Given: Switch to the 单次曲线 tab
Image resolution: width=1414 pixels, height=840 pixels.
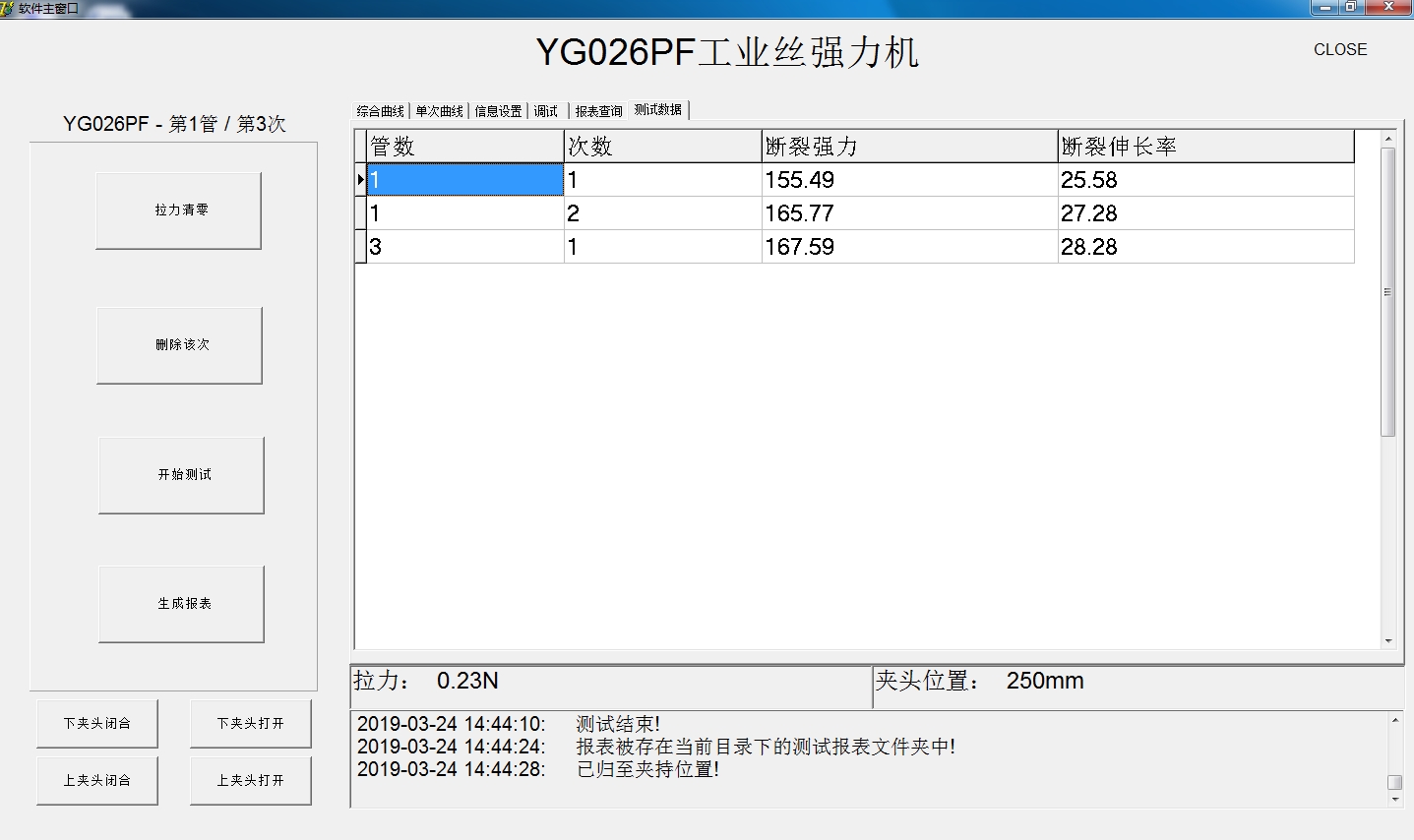Looking at the screenshot, I should 439,111.
